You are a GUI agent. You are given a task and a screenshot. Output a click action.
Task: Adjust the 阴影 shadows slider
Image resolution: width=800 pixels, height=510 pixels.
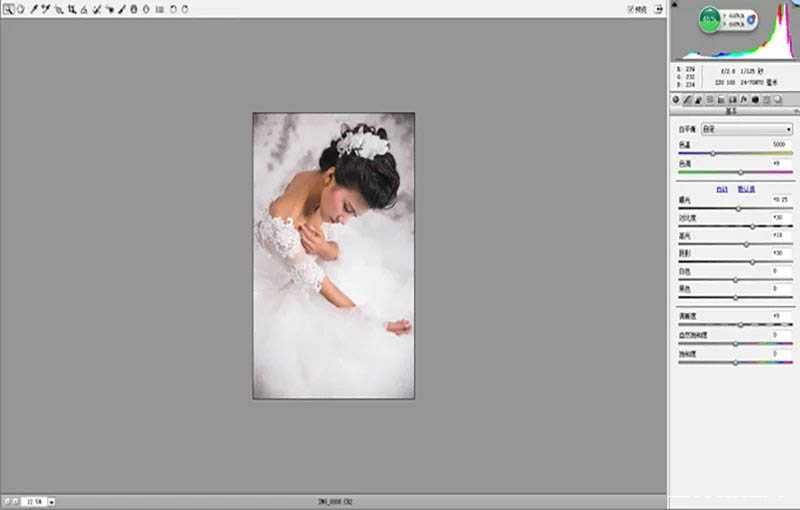[752, 262]
